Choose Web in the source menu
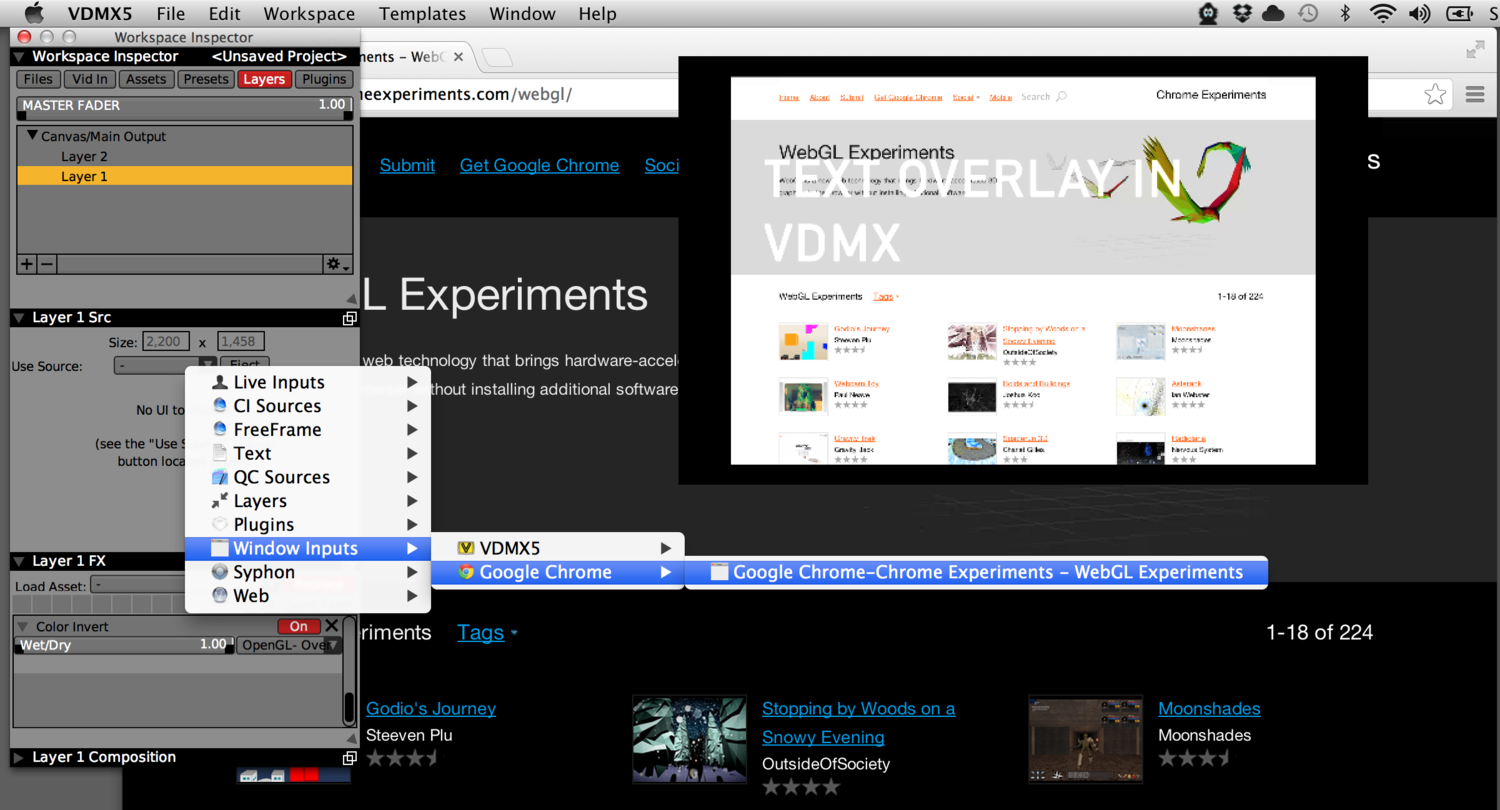This screenshot has width=1500, height=810. point(308,596)
